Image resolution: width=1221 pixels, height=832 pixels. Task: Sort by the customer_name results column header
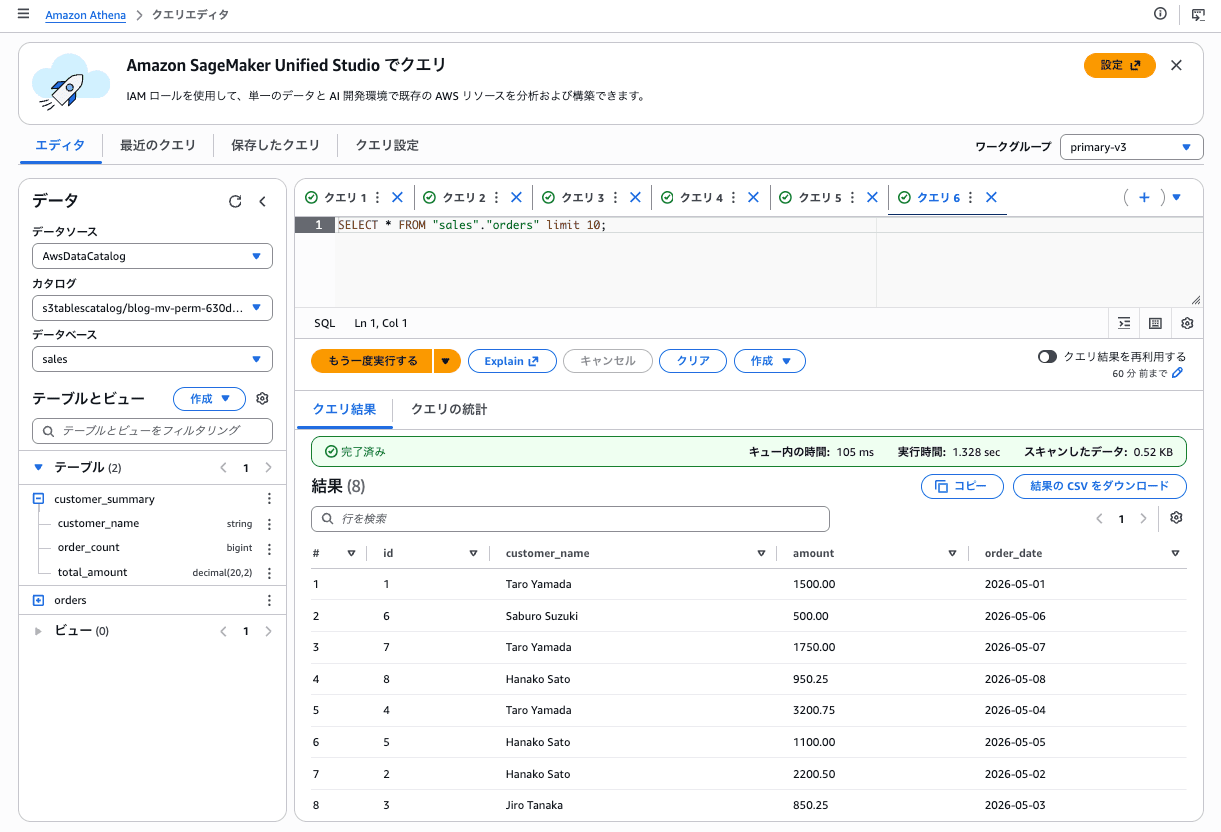547,553
